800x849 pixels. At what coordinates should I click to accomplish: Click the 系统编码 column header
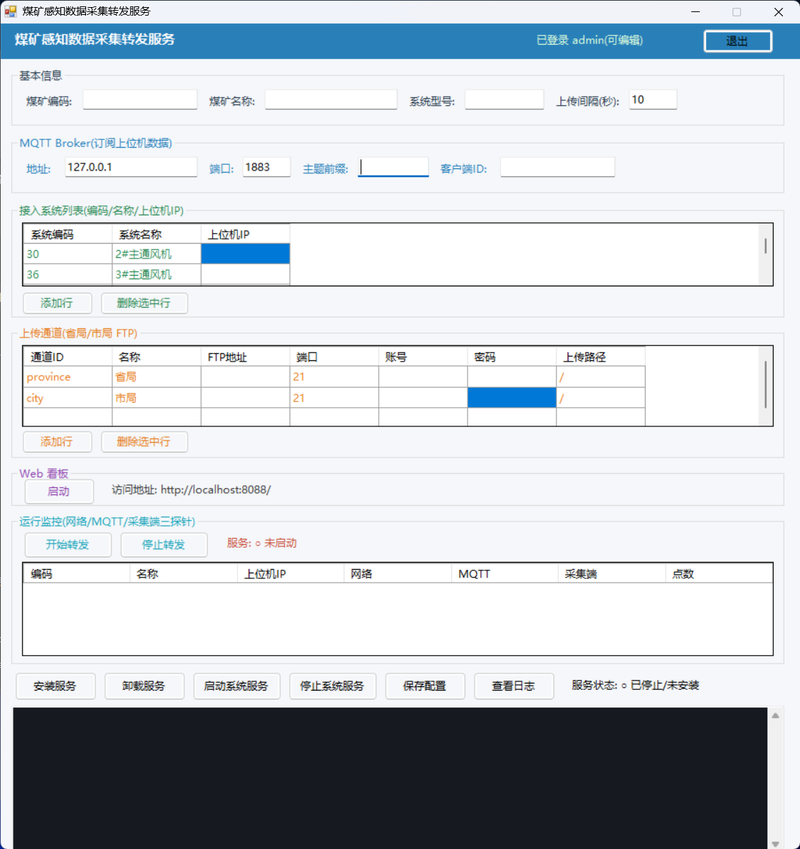click(68, 234)
